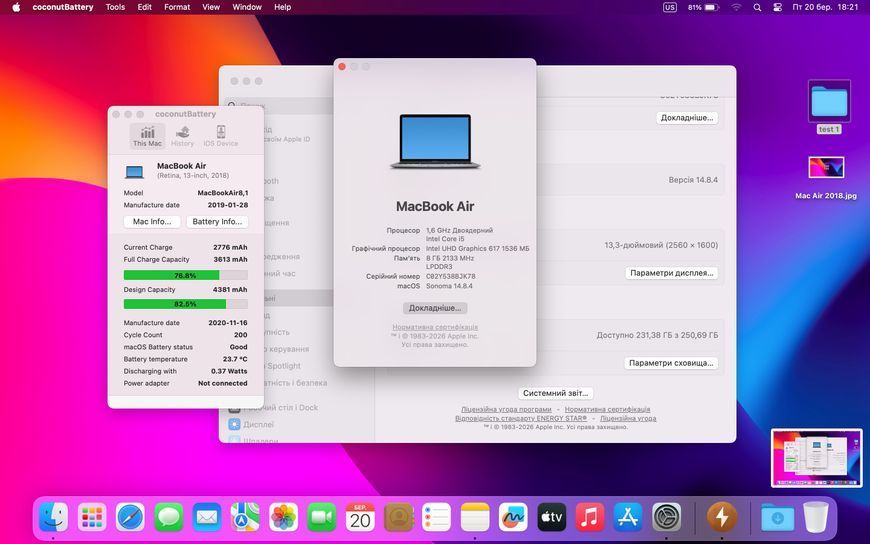The width and height of the screenshot is (870, 544).
Task: Launch Safari from the dock
Action: pyautogui.click(x=130, y=517)
